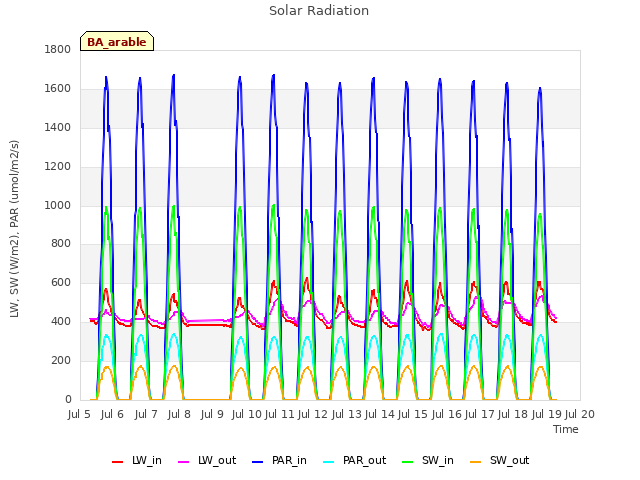Click the Jul 14 x-axis tick label
The width and height of the screenshot is (640, 480).
[x=380, y=414]
